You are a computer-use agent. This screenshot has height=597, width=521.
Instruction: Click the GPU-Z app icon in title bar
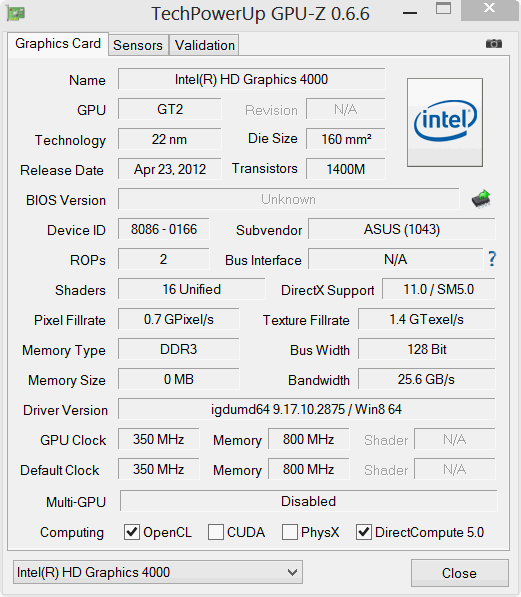tap(16, 13)
